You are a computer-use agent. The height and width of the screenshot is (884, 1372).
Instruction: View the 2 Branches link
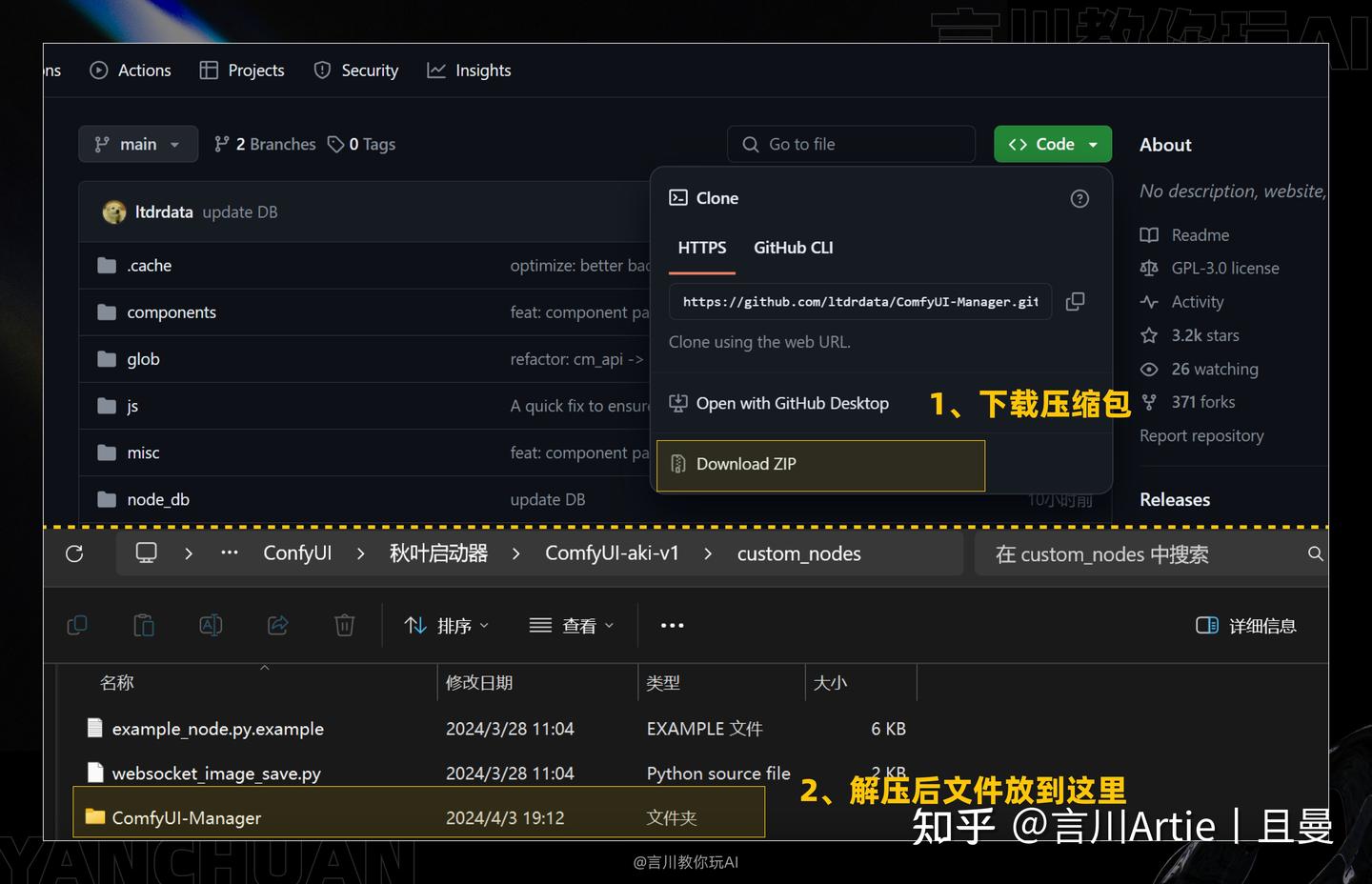265,144
